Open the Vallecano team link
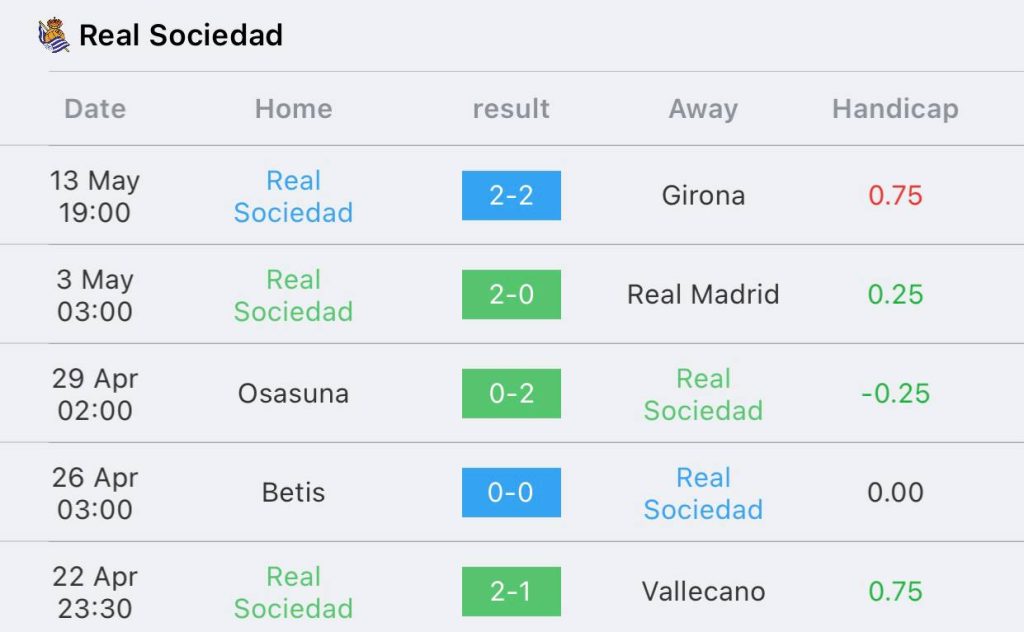 (x=703, y=592)
